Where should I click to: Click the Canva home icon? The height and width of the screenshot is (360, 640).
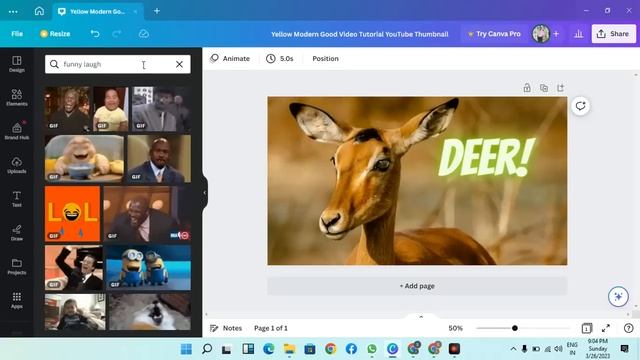pyautogui.click(x=39, y=11)
